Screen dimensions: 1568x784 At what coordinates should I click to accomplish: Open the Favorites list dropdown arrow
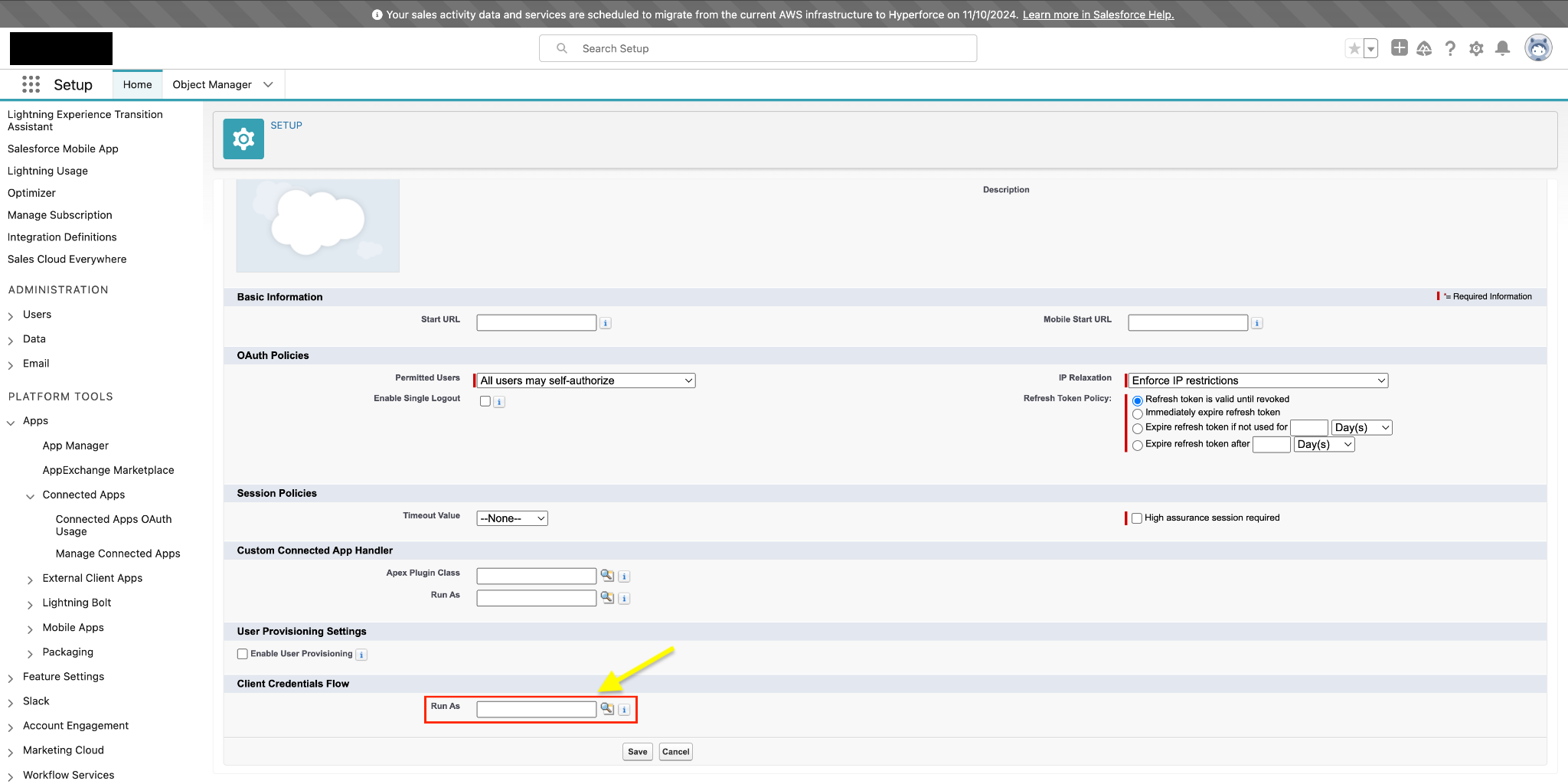[x=1371, y=49]
